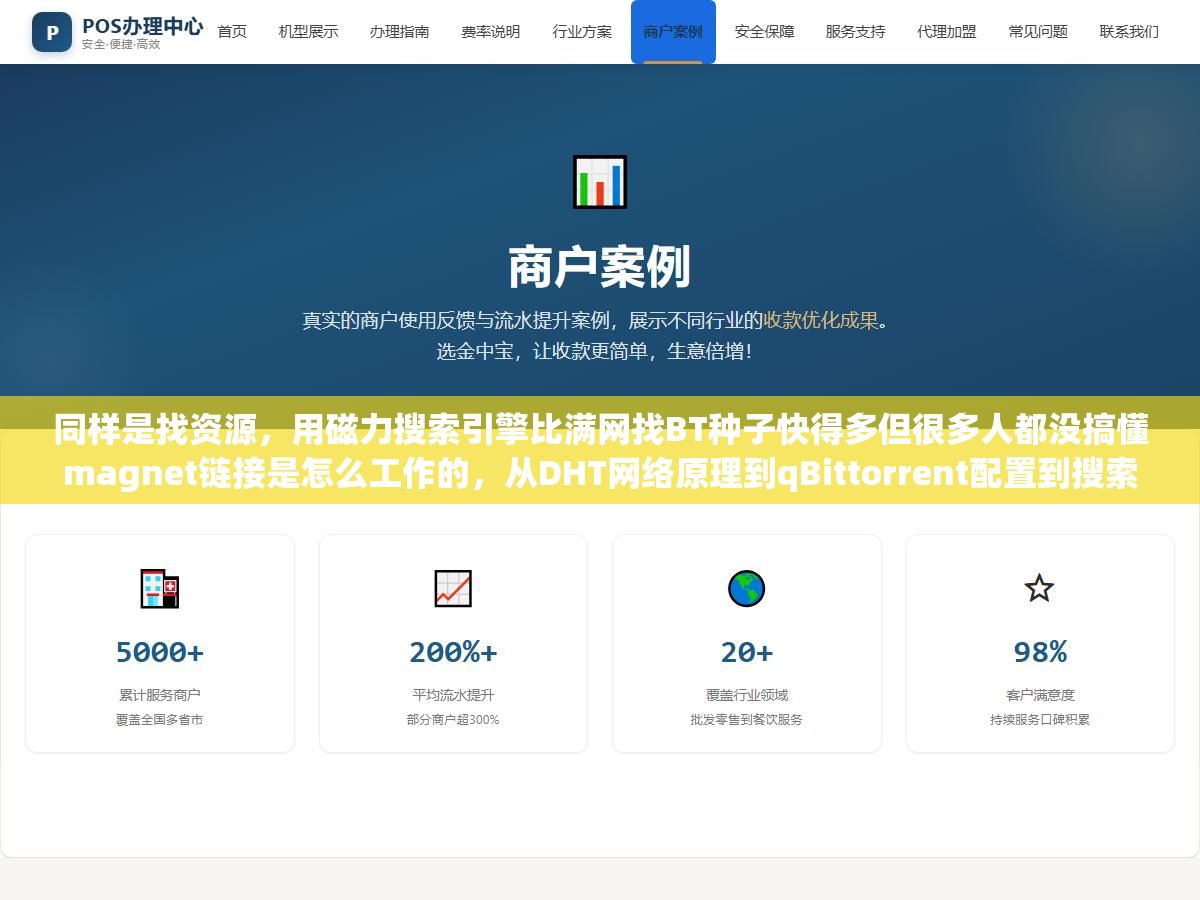1200x900 pixels.
Task: Open 办理指南 in the navigation bar
Action: (400, 32)
